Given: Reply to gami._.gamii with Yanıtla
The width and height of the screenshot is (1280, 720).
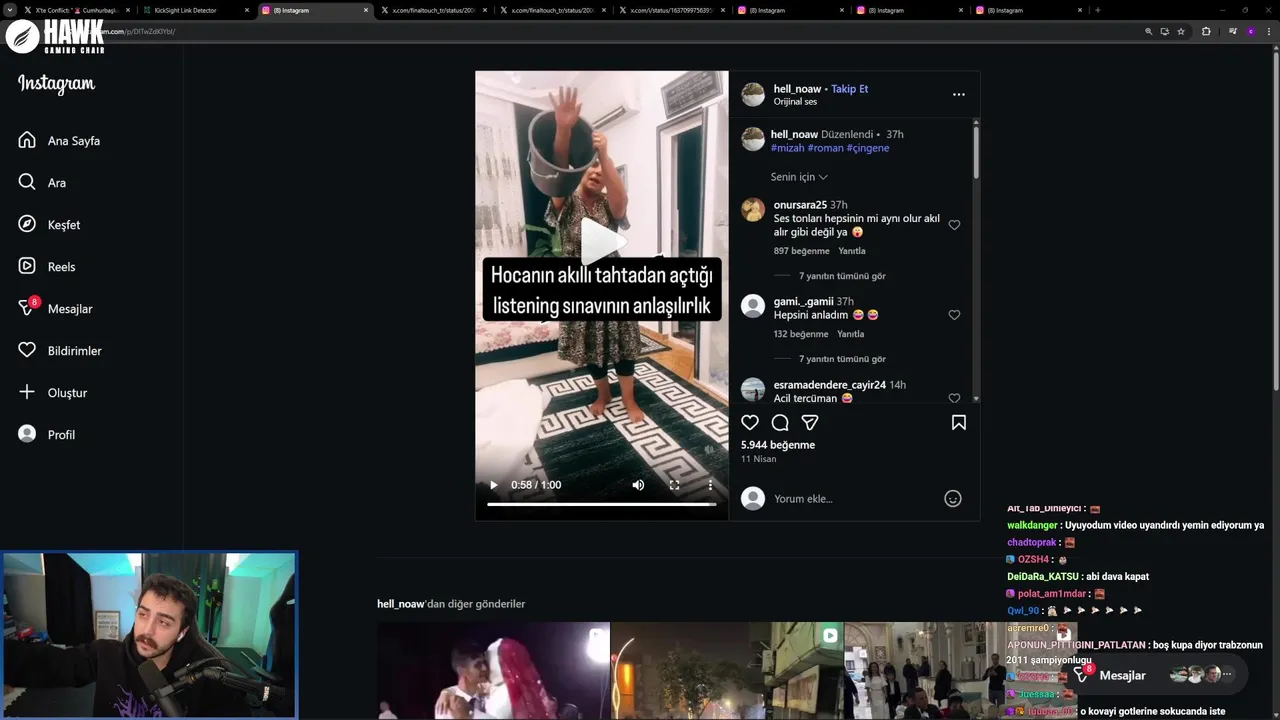Looking at the screenshot, I should coord(851,334).
